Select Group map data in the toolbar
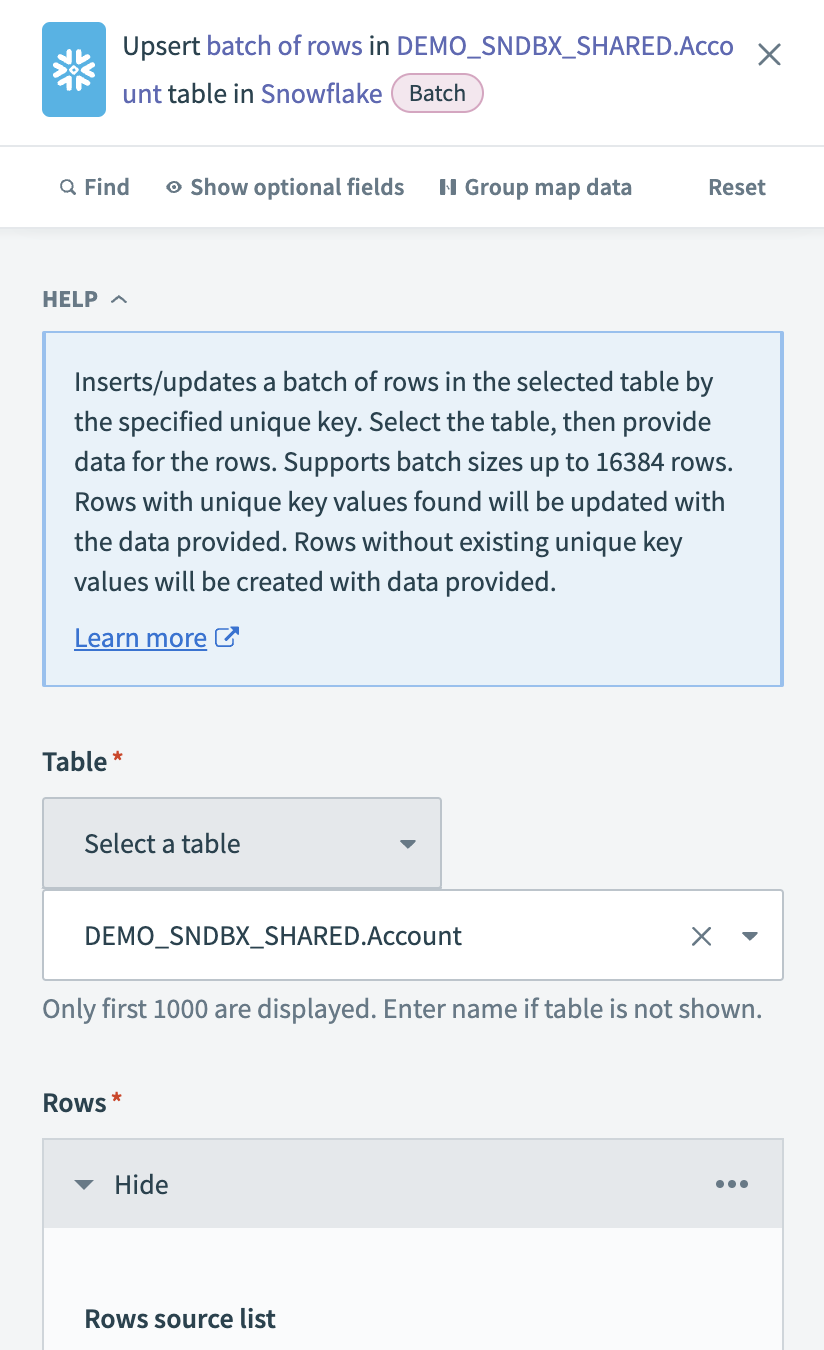 pos(537,187)
